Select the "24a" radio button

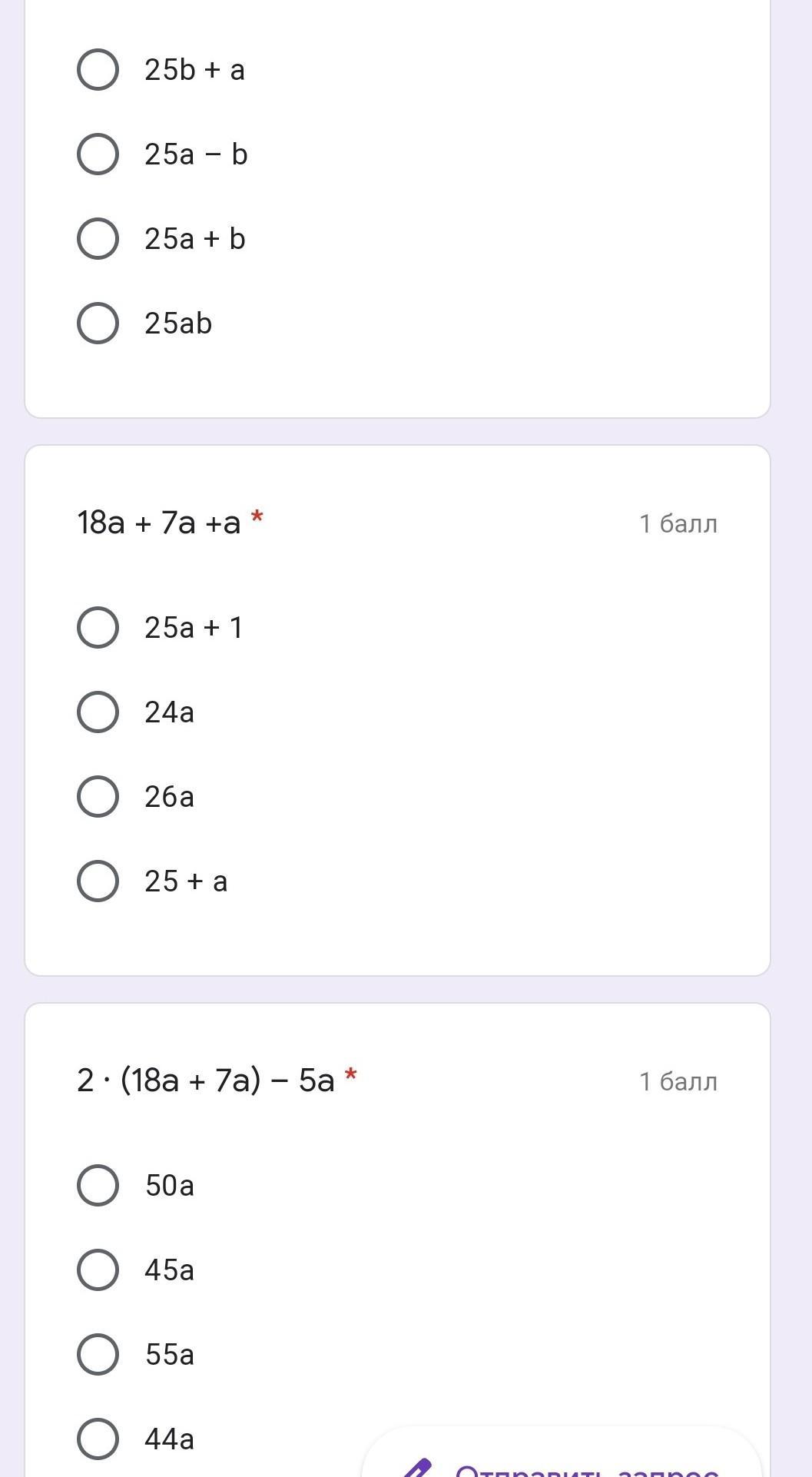(98, 712)
